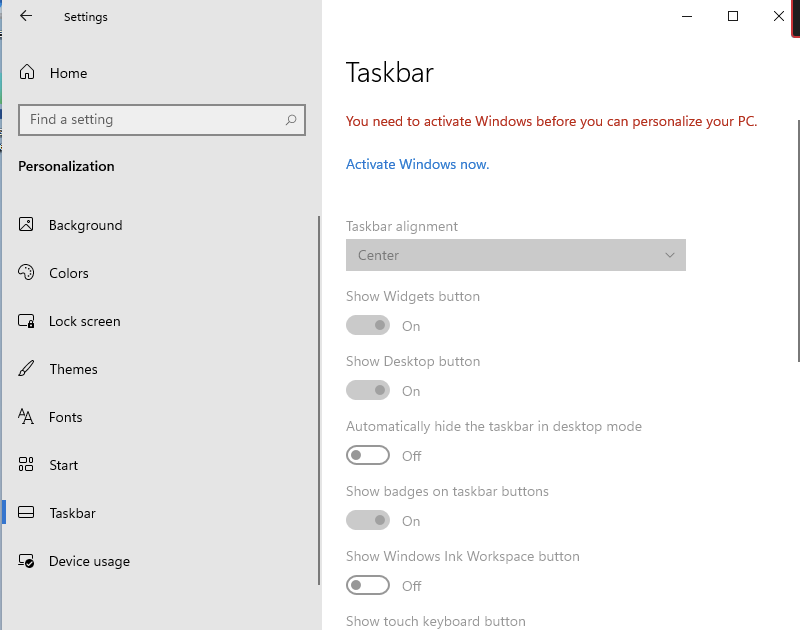Toggle the Show Widgets button switch

[x=367, y=325]
